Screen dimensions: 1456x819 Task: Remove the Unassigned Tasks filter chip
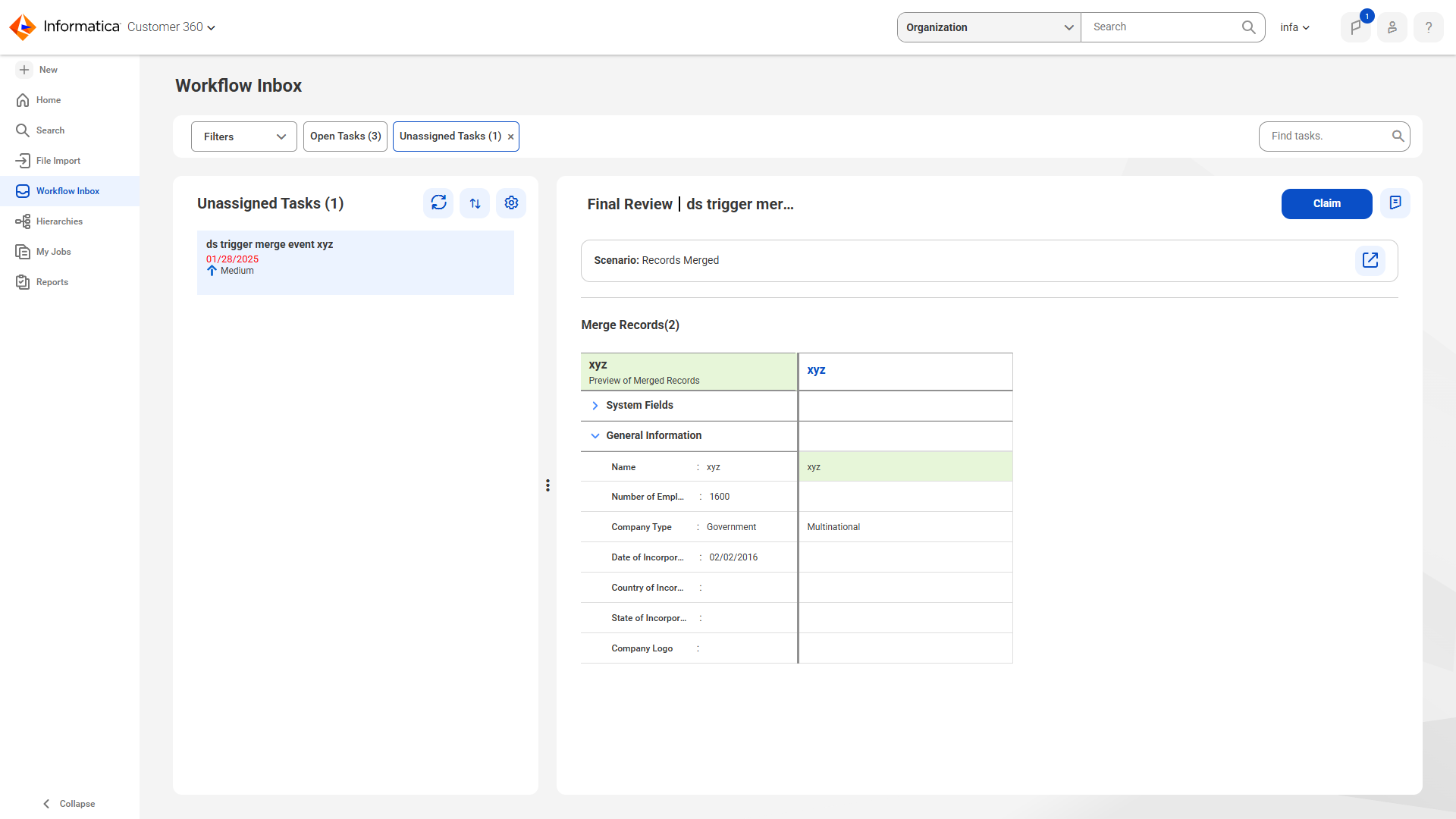point(511,137)
